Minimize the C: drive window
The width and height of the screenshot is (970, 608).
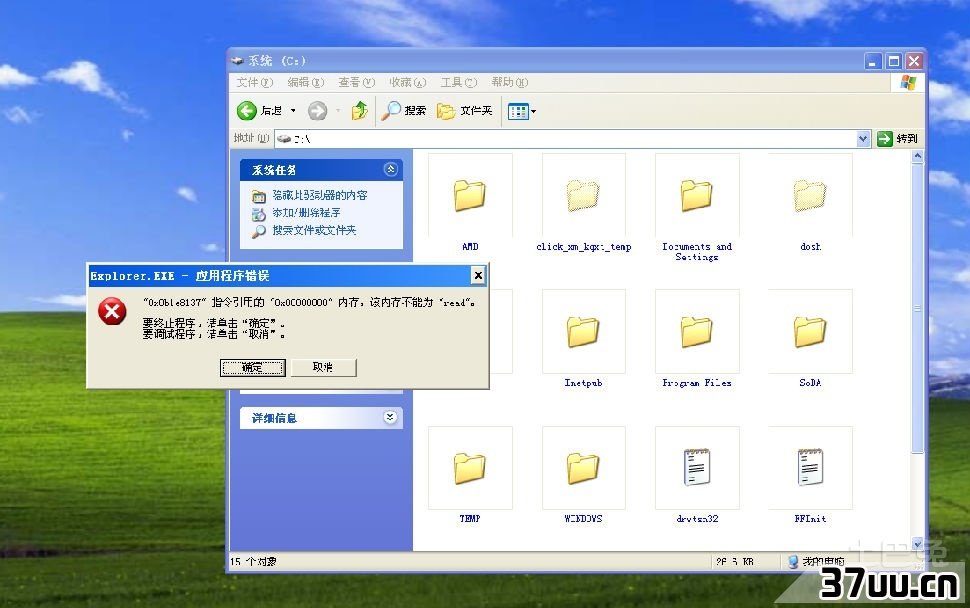(873, 61)
